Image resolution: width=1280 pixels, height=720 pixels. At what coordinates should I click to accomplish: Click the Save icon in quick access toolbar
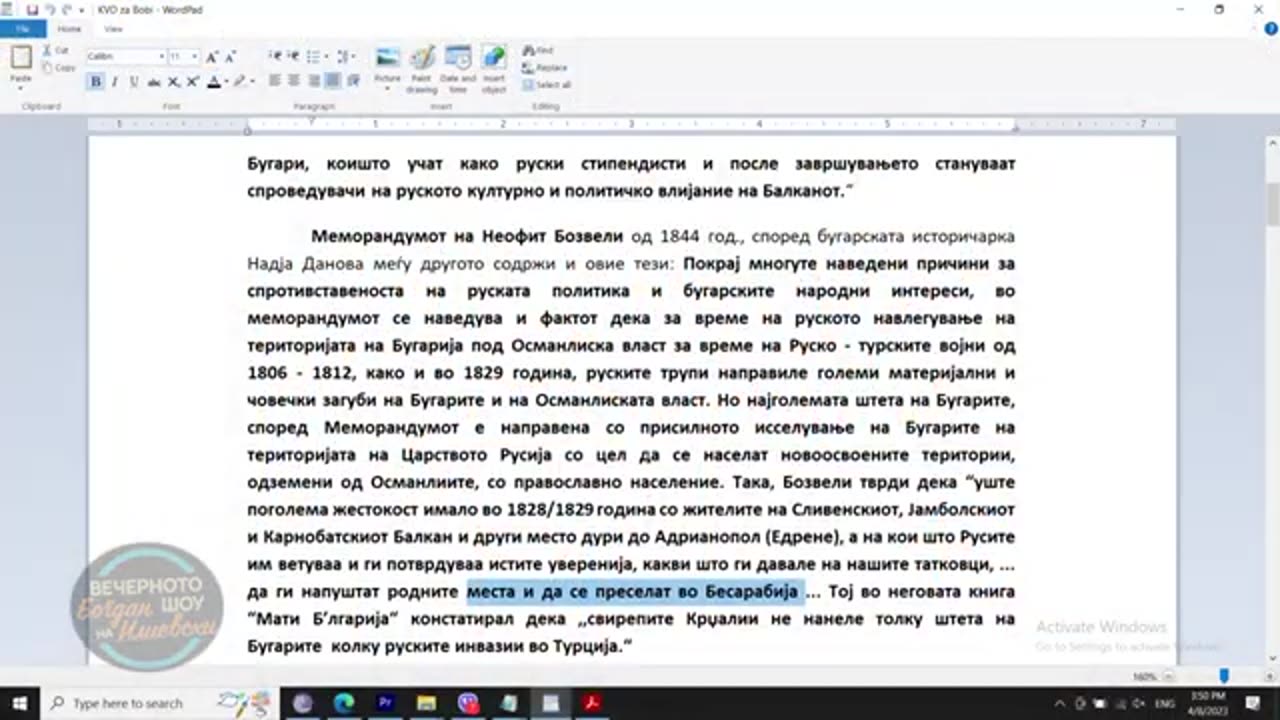click(x=33, y=9)
